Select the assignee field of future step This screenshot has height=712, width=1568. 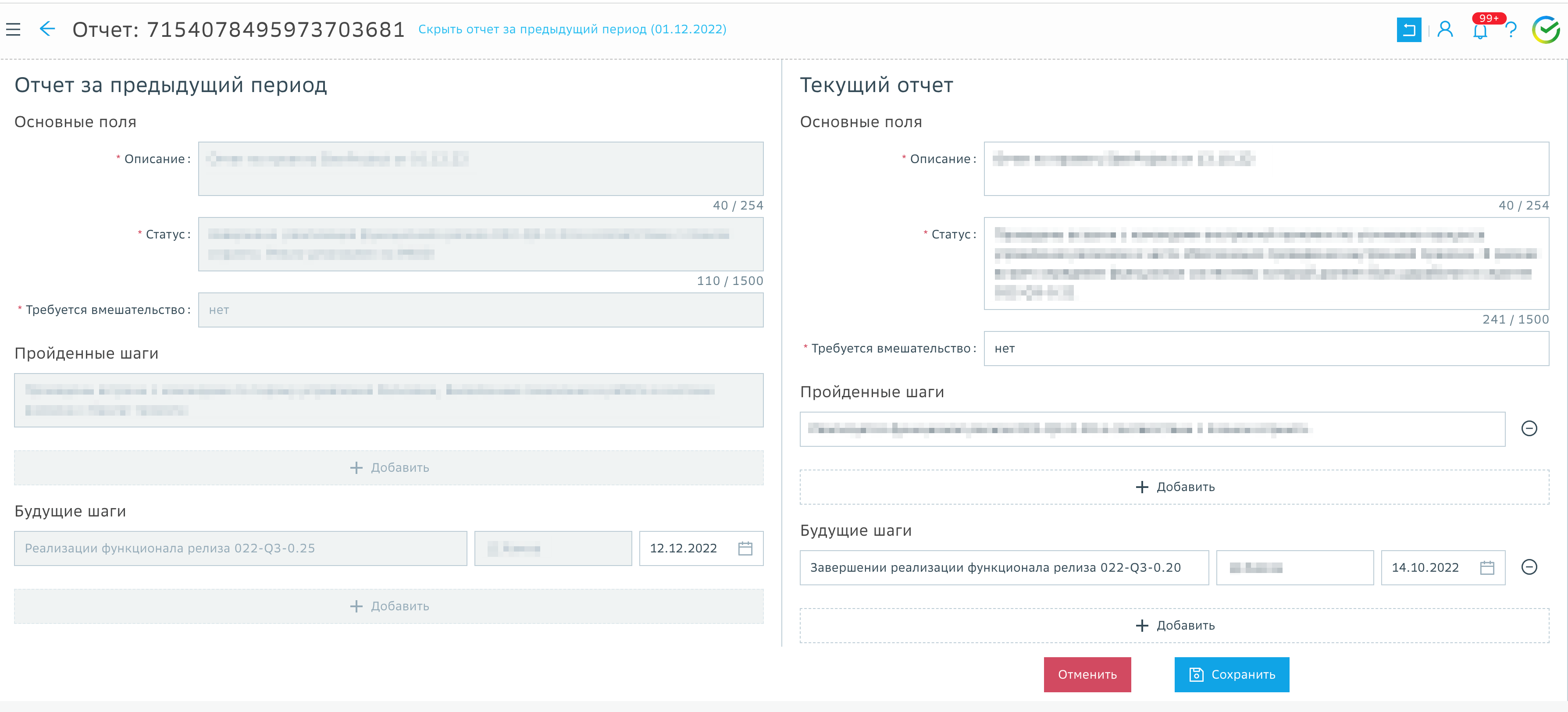pos(1294,567)
